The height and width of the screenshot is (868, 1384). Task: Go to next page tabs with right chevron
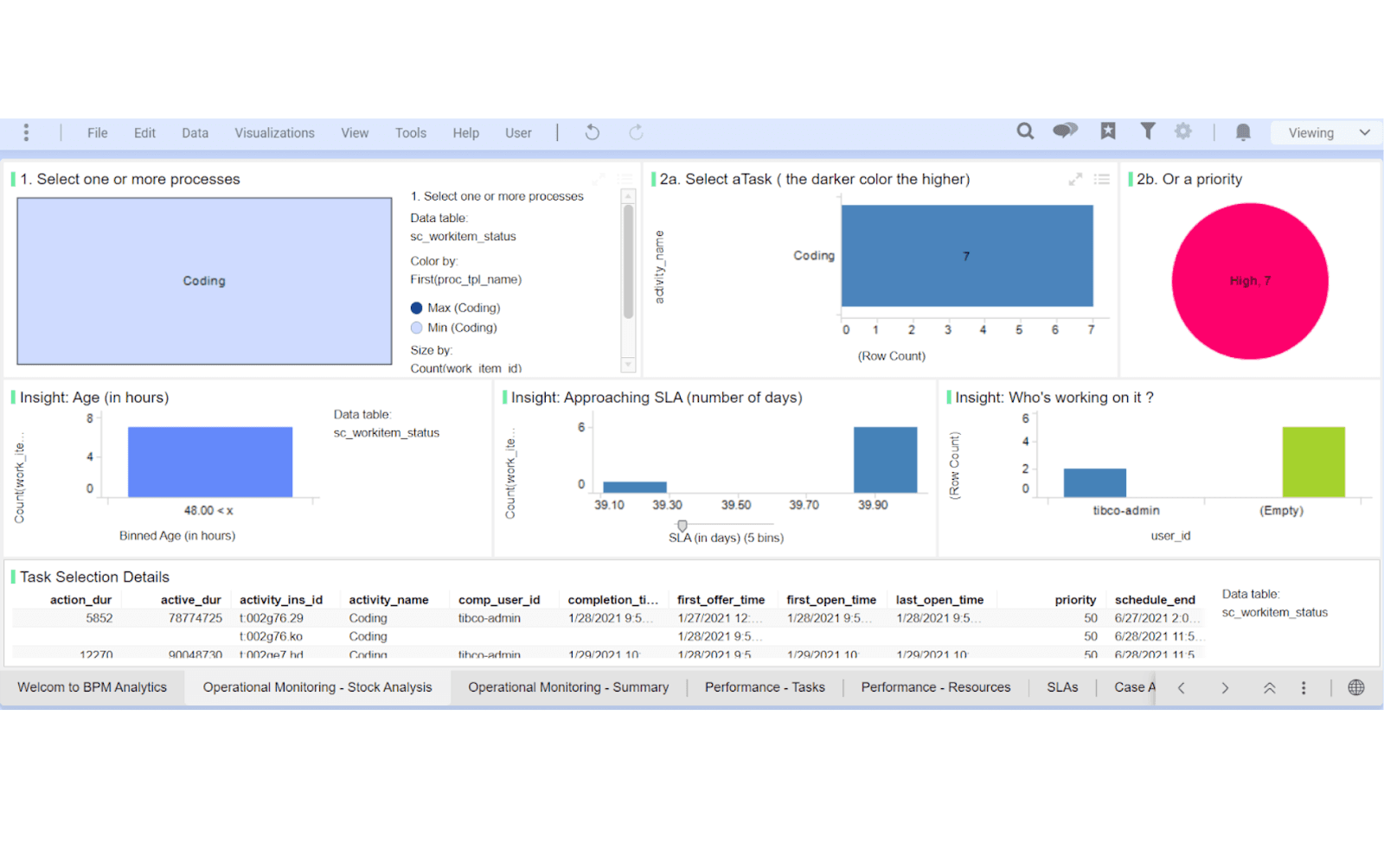click(1225, 688)
